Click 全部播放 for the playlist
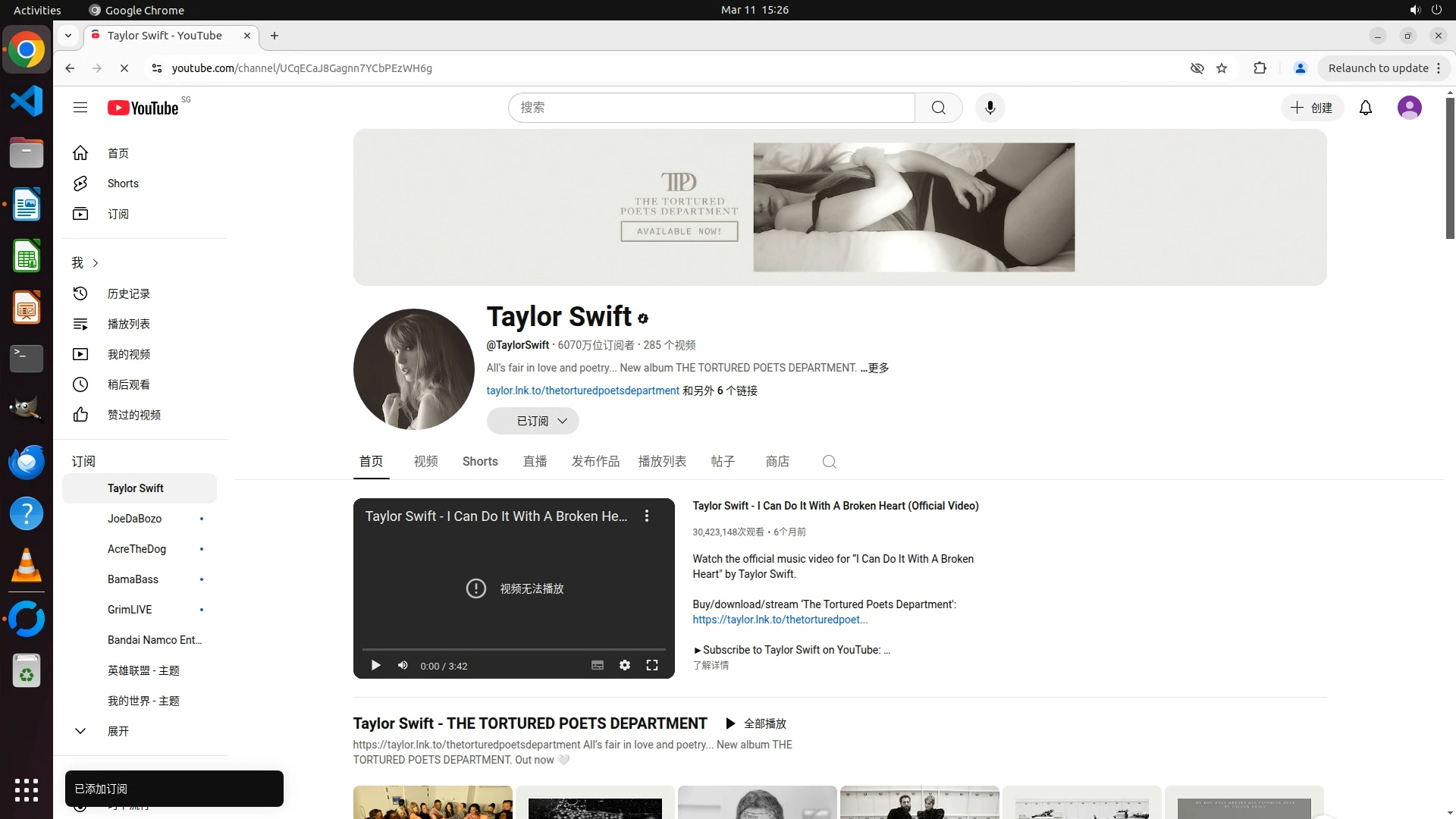This screenshot has width=1456, height=819. tap(756, 723)
